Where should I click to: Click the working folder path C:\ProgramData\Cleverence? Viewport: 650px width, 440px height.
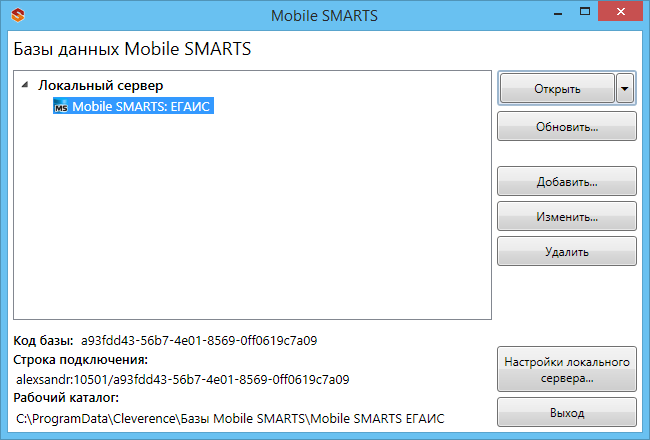(230, 418)
